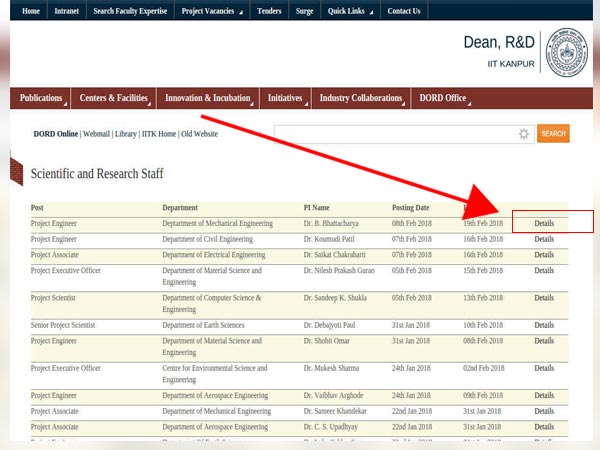The height and width of the screenshot is (450, 600).
Task: Open the Library link
Action: pos(126,134)
